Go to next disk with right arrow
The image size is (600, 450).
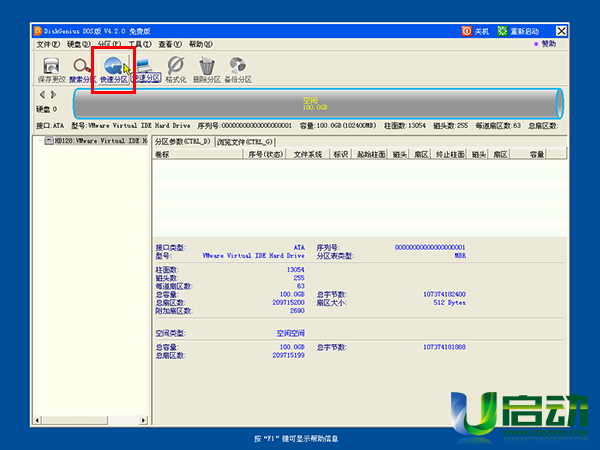54,95
